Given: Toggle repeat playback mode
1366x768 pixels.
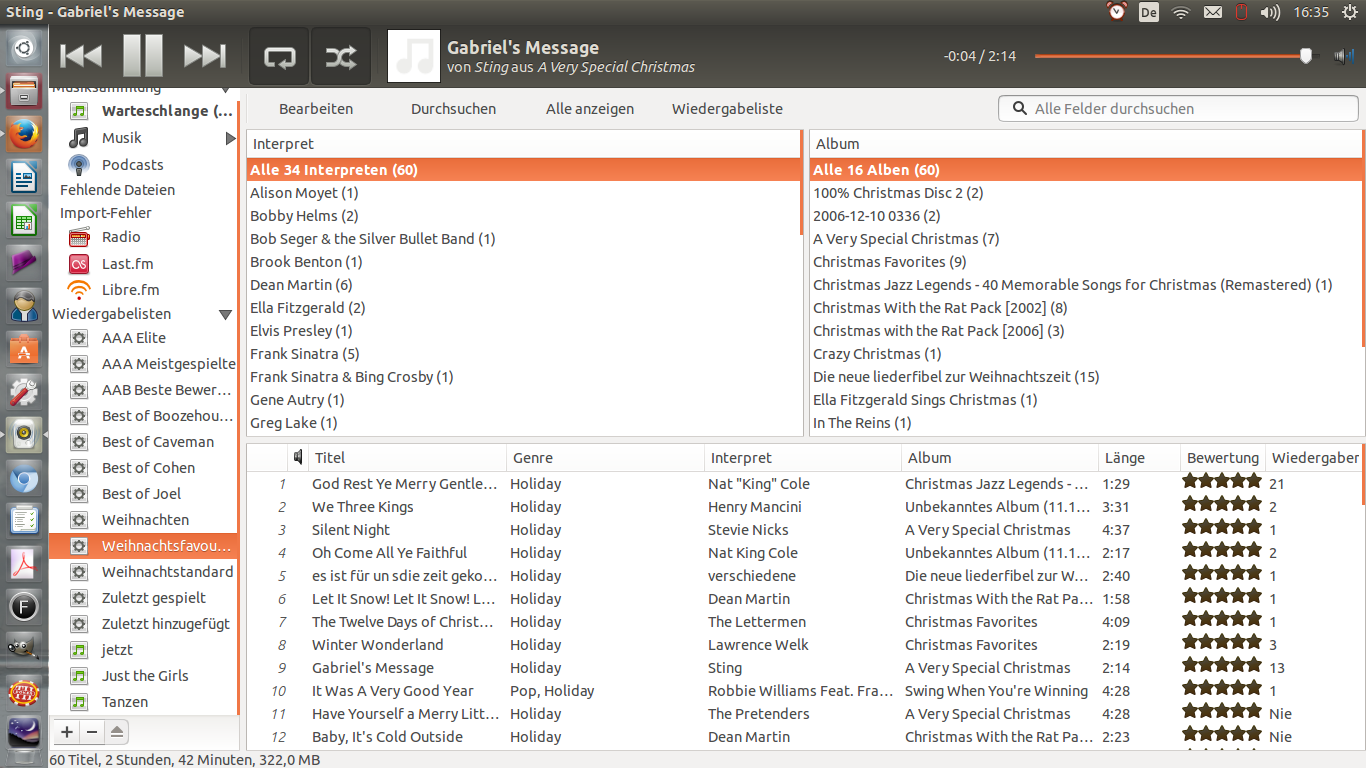Looking at the screenshot, I should (279, 56).
